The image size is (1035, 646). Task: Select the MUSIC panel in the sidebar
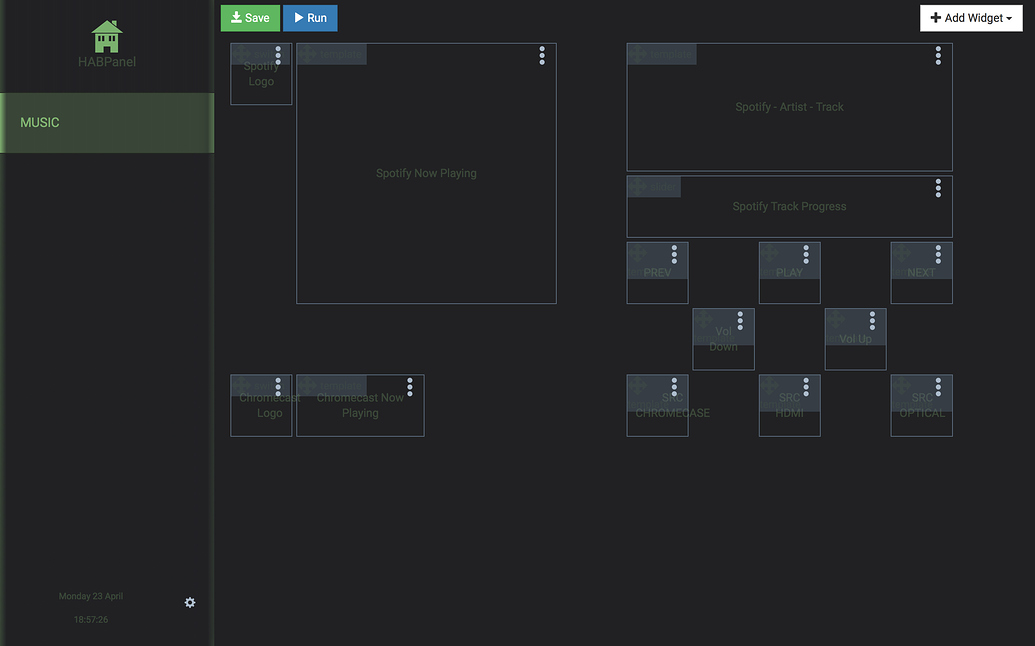40,122
